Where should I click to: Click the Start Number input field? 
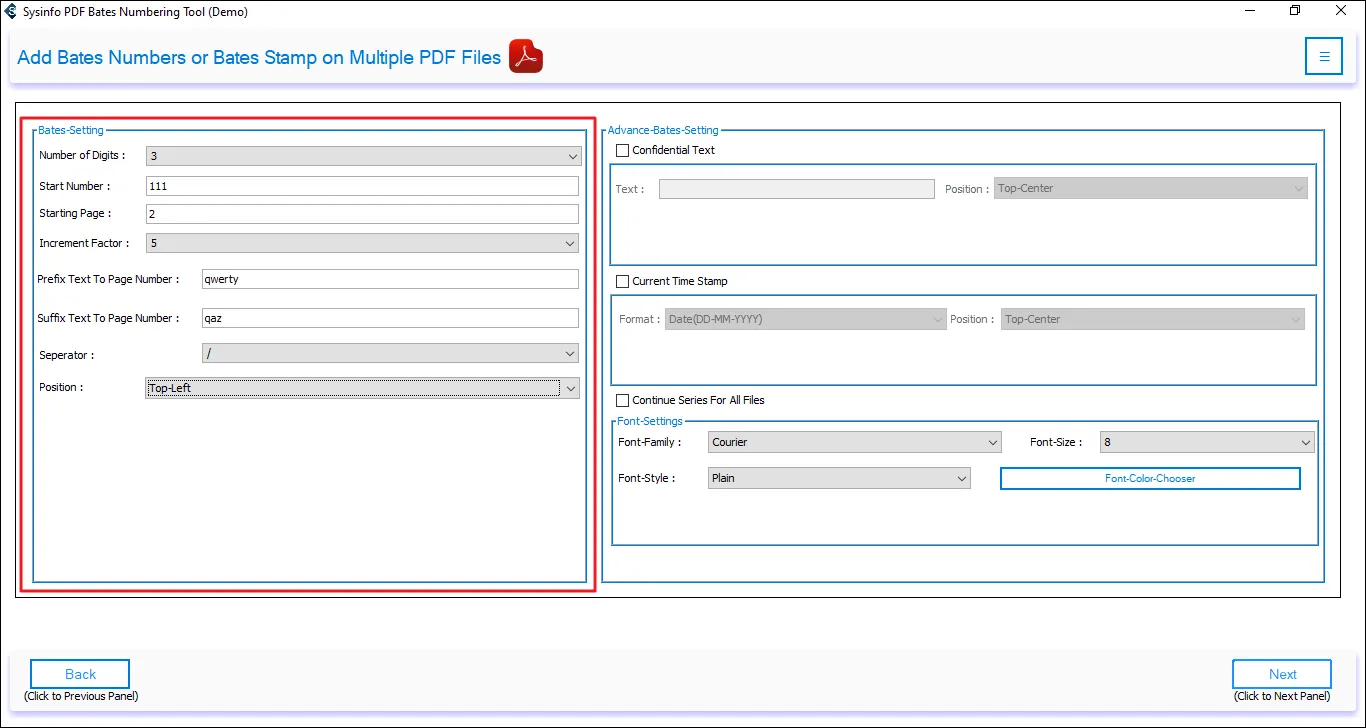tap(362, 186)
